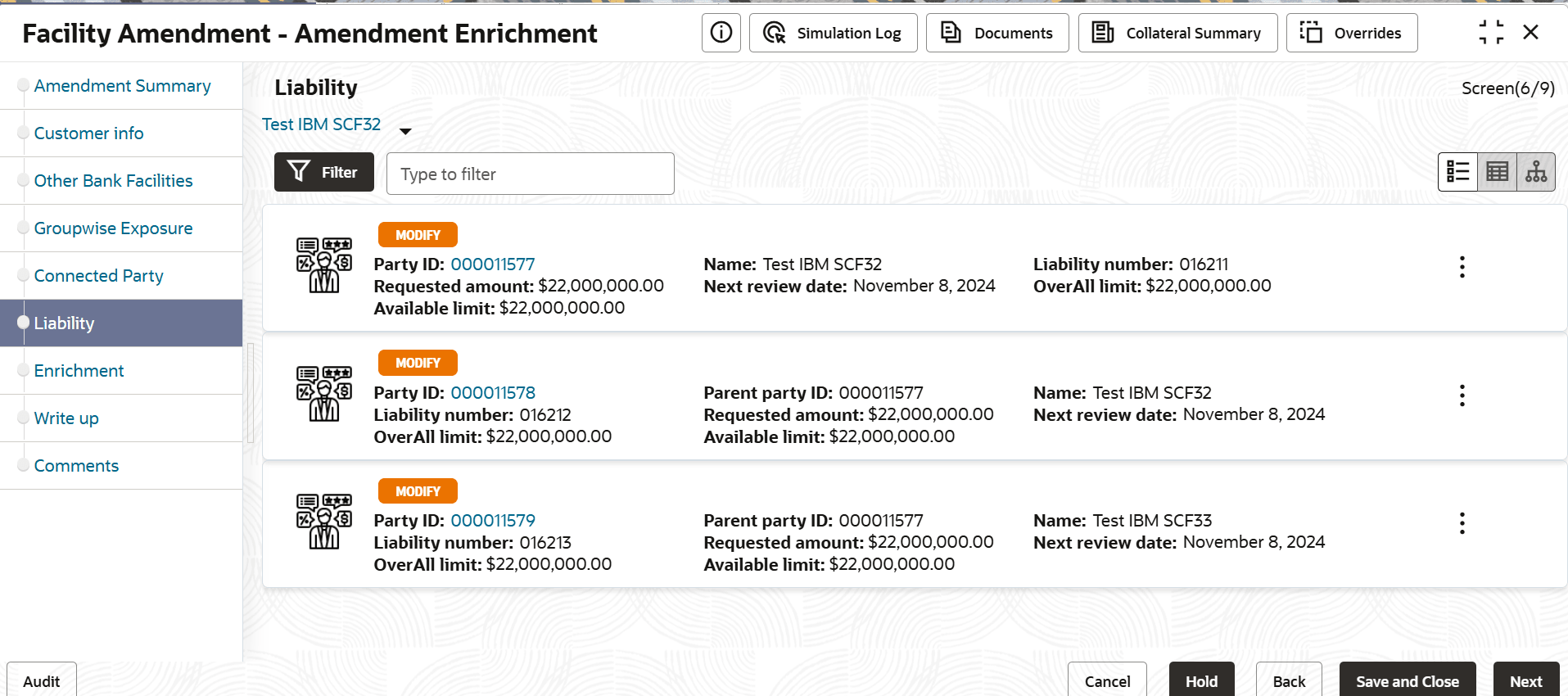Go to Amendment Summary step
Image resolution: width=1568 pixels, height=696 pixels.
point(122,86)
